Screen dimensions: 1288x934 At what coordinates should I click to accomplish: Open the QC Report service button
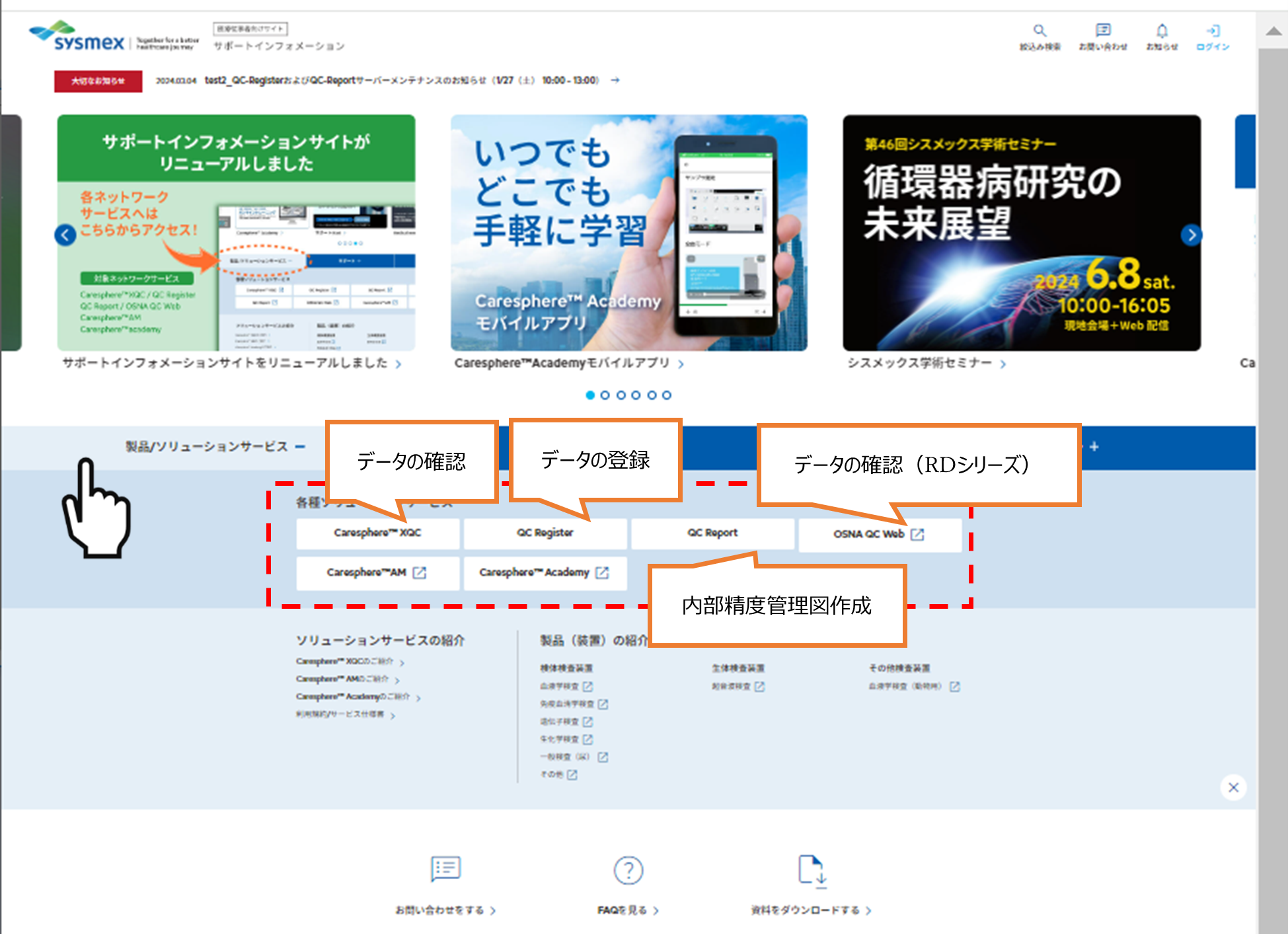click(x=712, y=533)
